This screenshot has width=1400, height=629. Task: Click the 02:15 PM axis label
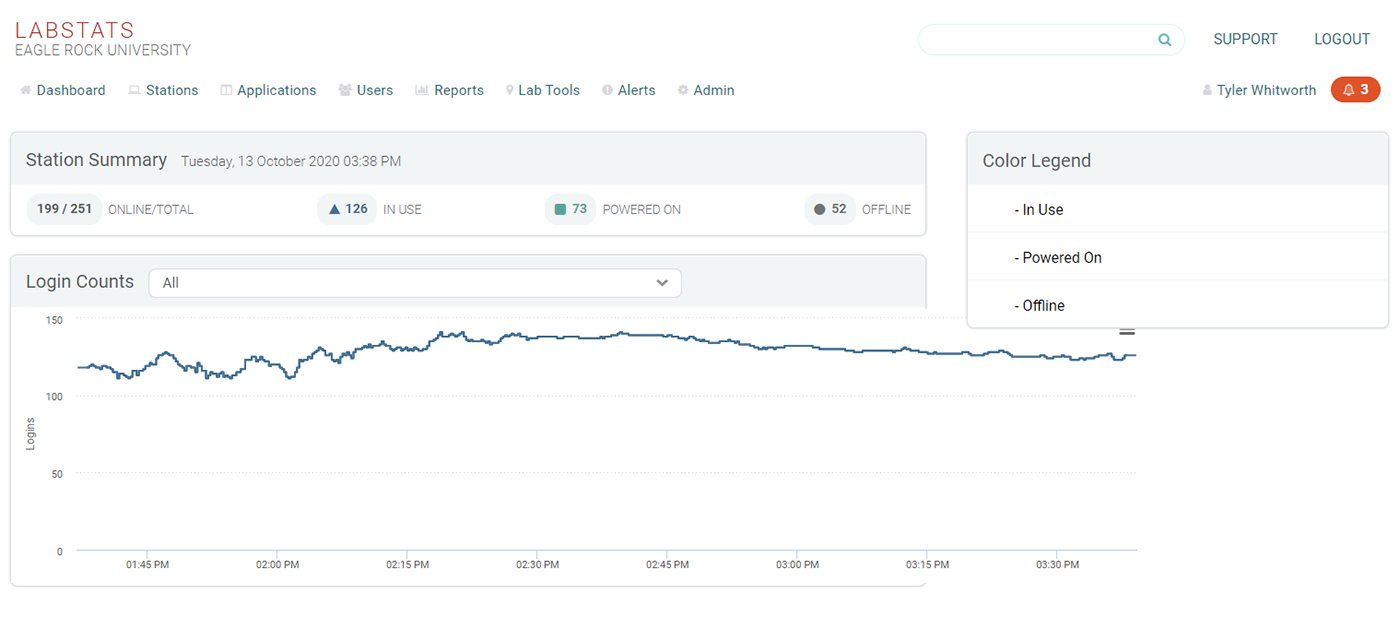pyautogui.click(x=407, y=565)
